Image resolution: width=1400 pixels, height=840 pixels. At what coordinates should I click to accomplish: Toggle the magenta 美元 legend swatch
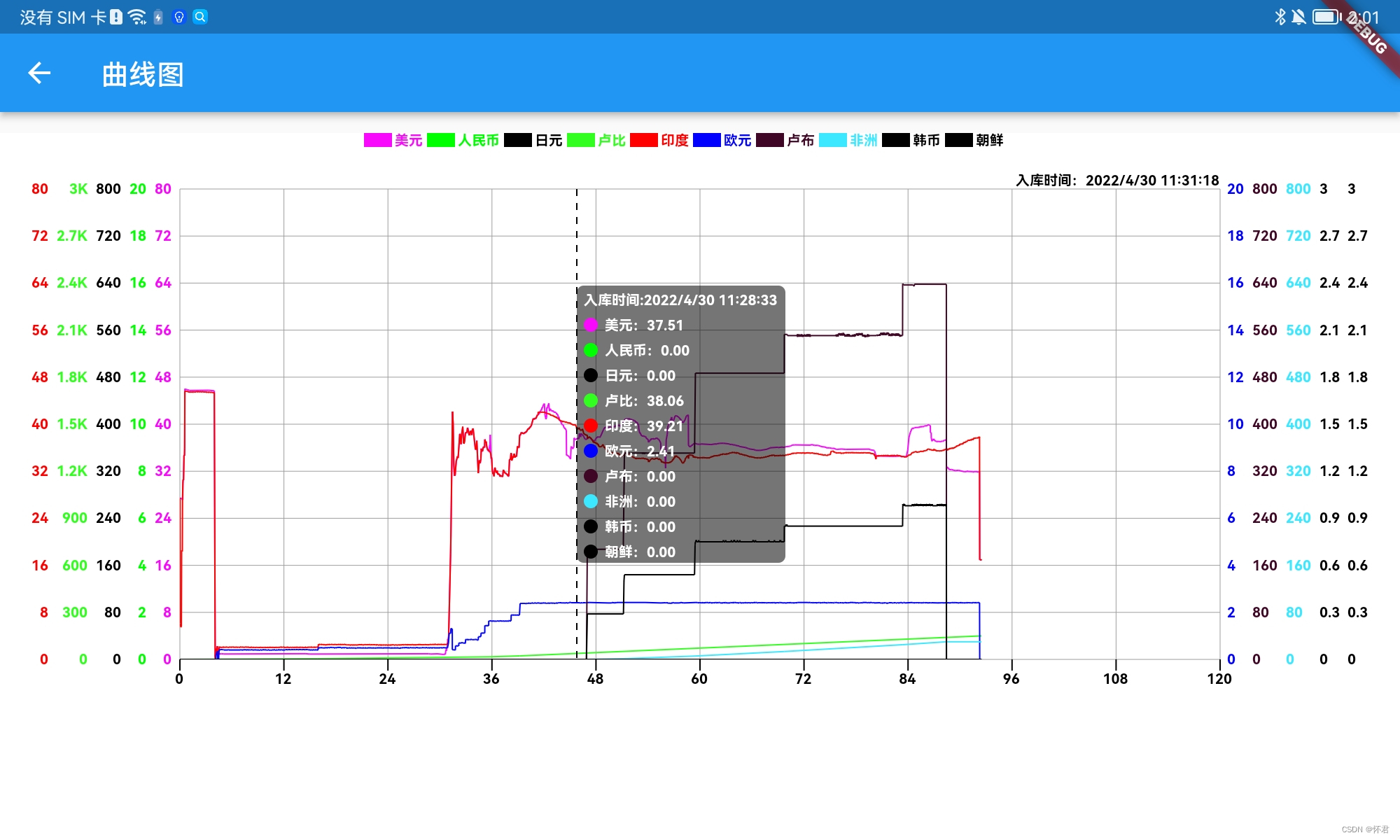(377, 140)
